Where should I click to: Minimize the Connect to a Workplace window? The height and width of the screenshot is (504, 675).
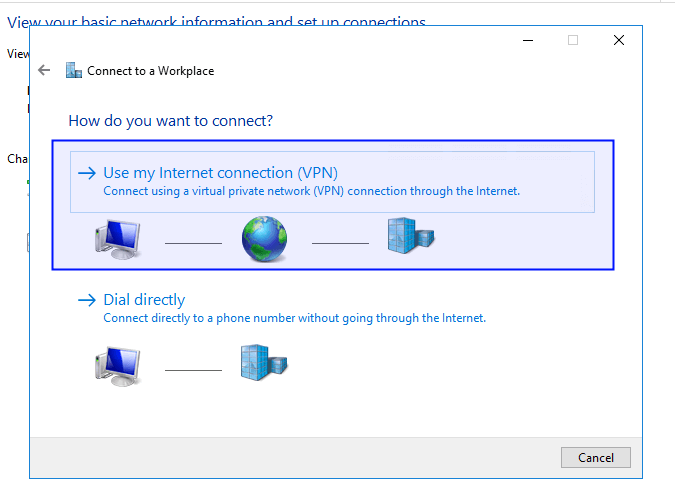pyautogui.click(x=527, y=40)
